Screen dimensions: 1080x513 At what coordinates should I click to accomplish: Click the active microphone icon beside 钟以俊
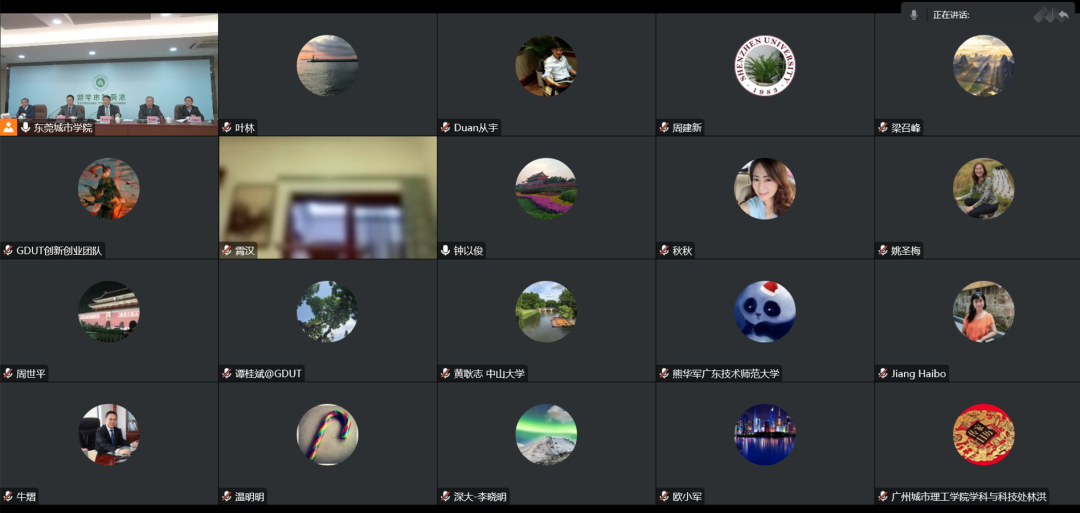click(446, 250)
